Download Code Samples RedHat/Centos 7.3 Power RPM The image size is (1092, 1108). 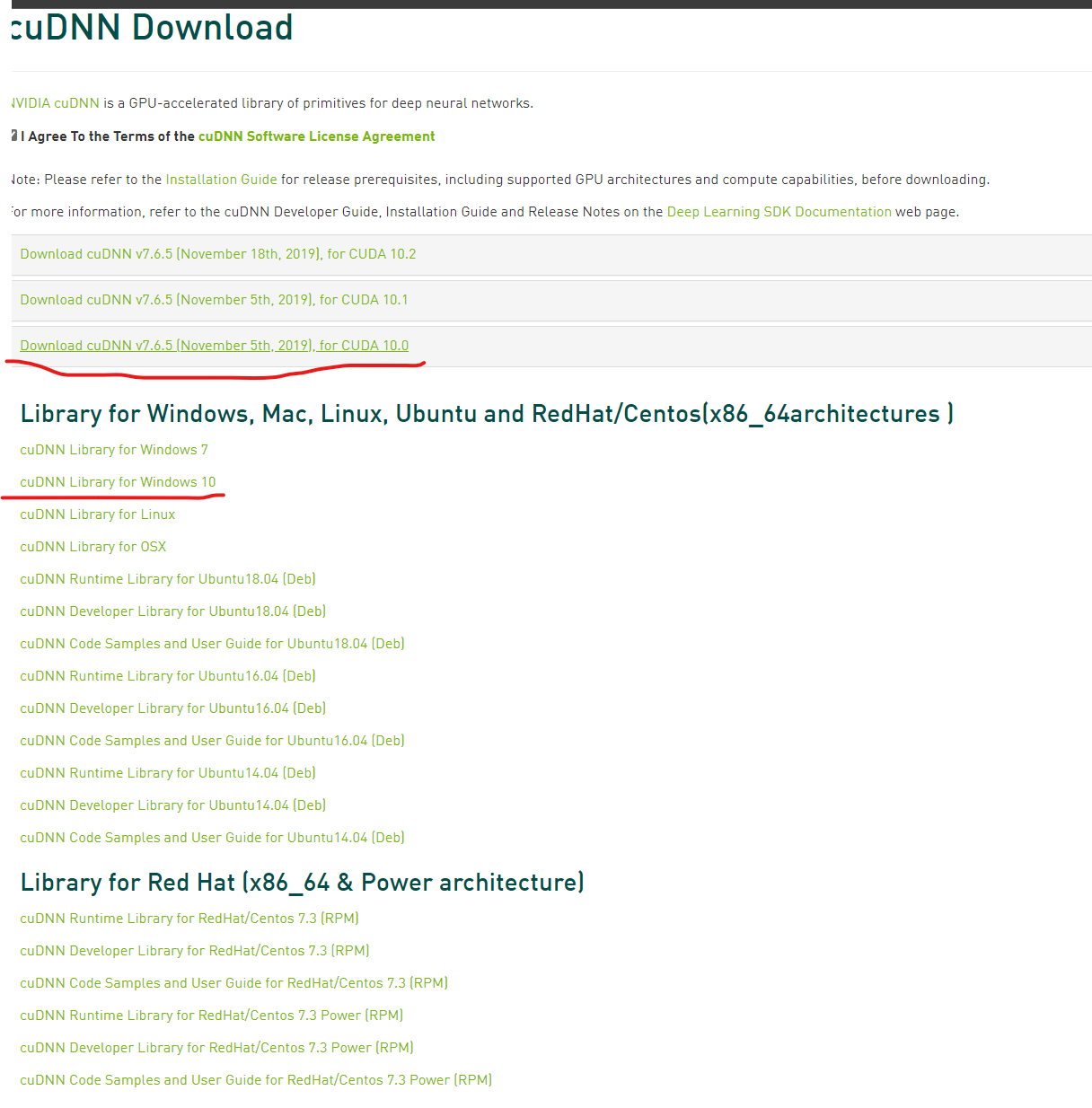[x=256, y=1080]
